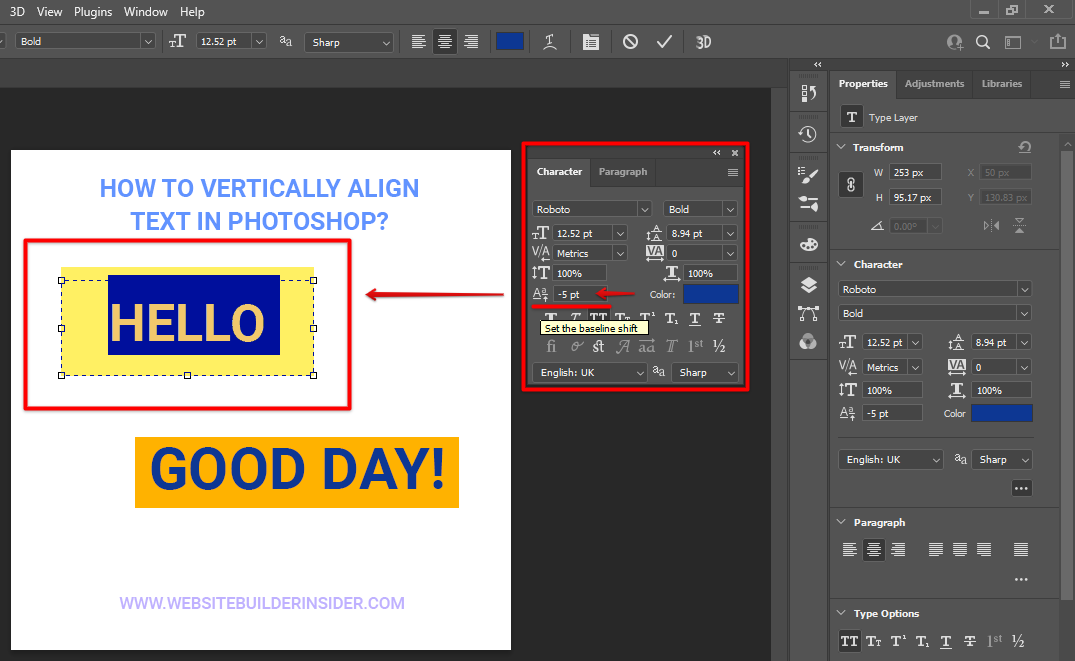
Task: Click the Character section more options button
Action: point(1021,488)
